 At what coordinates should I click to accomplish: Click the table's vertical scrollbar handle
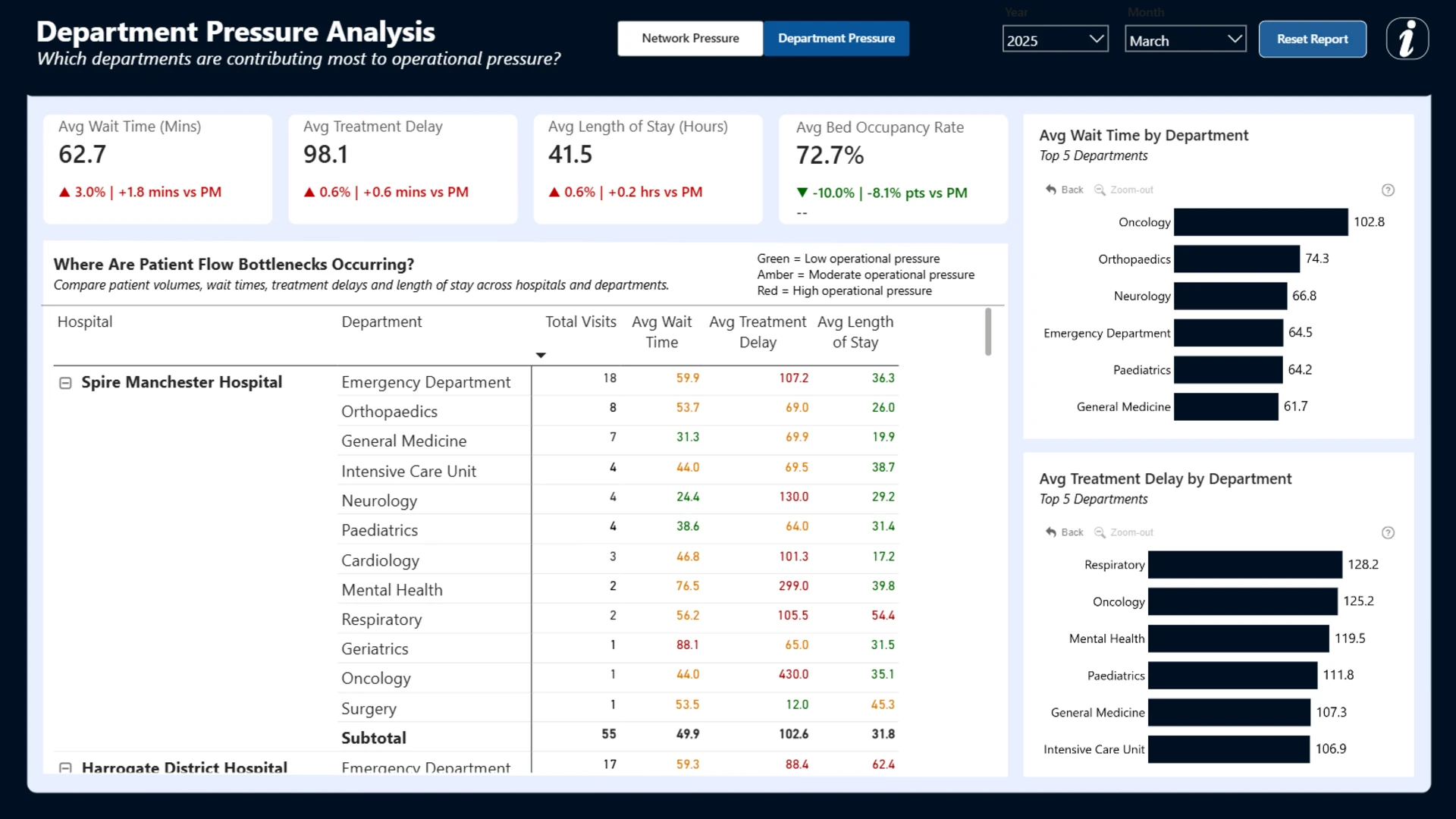point(987,331)
